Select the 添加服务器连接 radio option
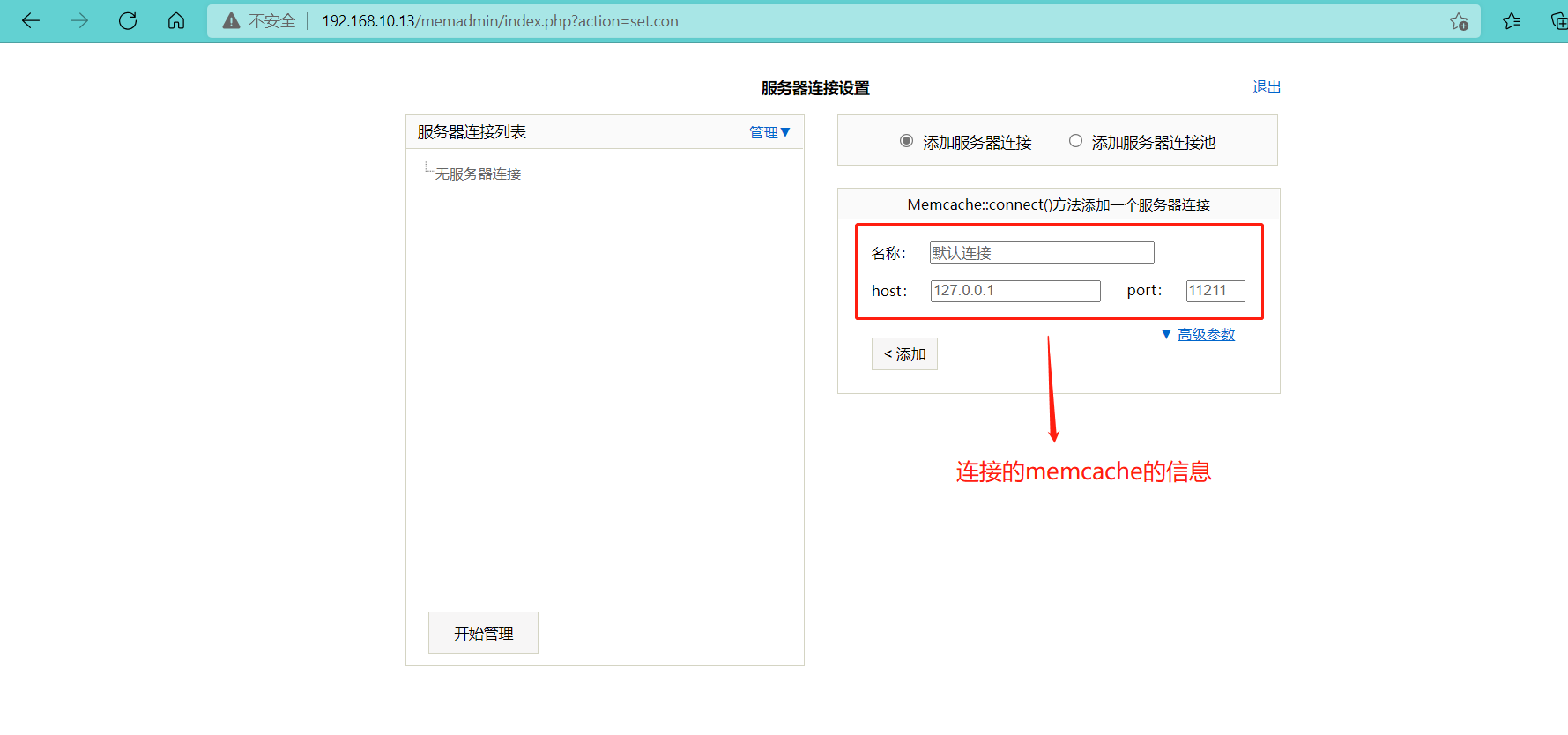 (x=906, y=141)
